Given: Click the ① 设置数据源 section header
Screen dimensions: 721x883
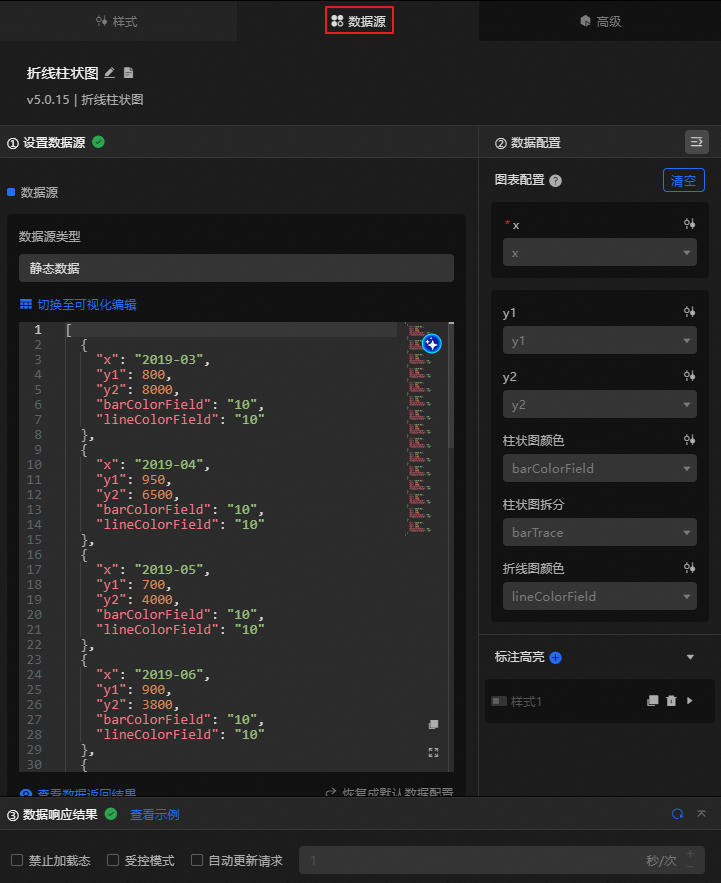Looking at the screenshot, I should [x=46, y=143].
